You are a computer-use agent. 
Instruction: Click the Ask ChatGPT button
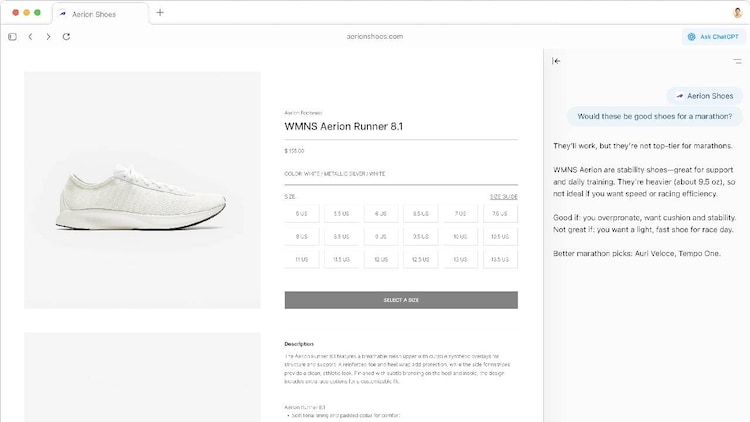[x=712, y=37]
